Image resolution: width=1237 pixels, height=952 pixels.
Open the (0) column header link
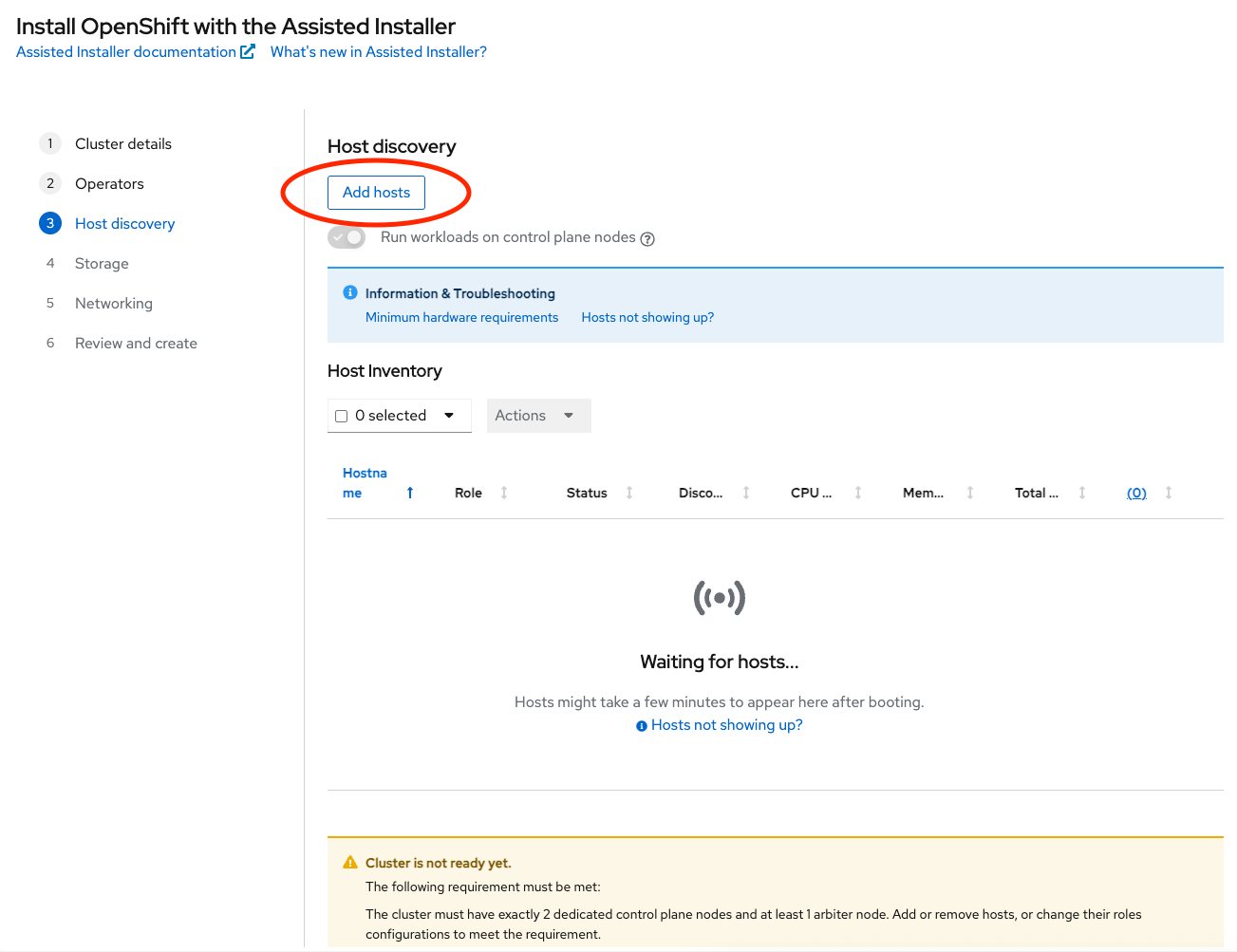click(x=1136, y=492)
